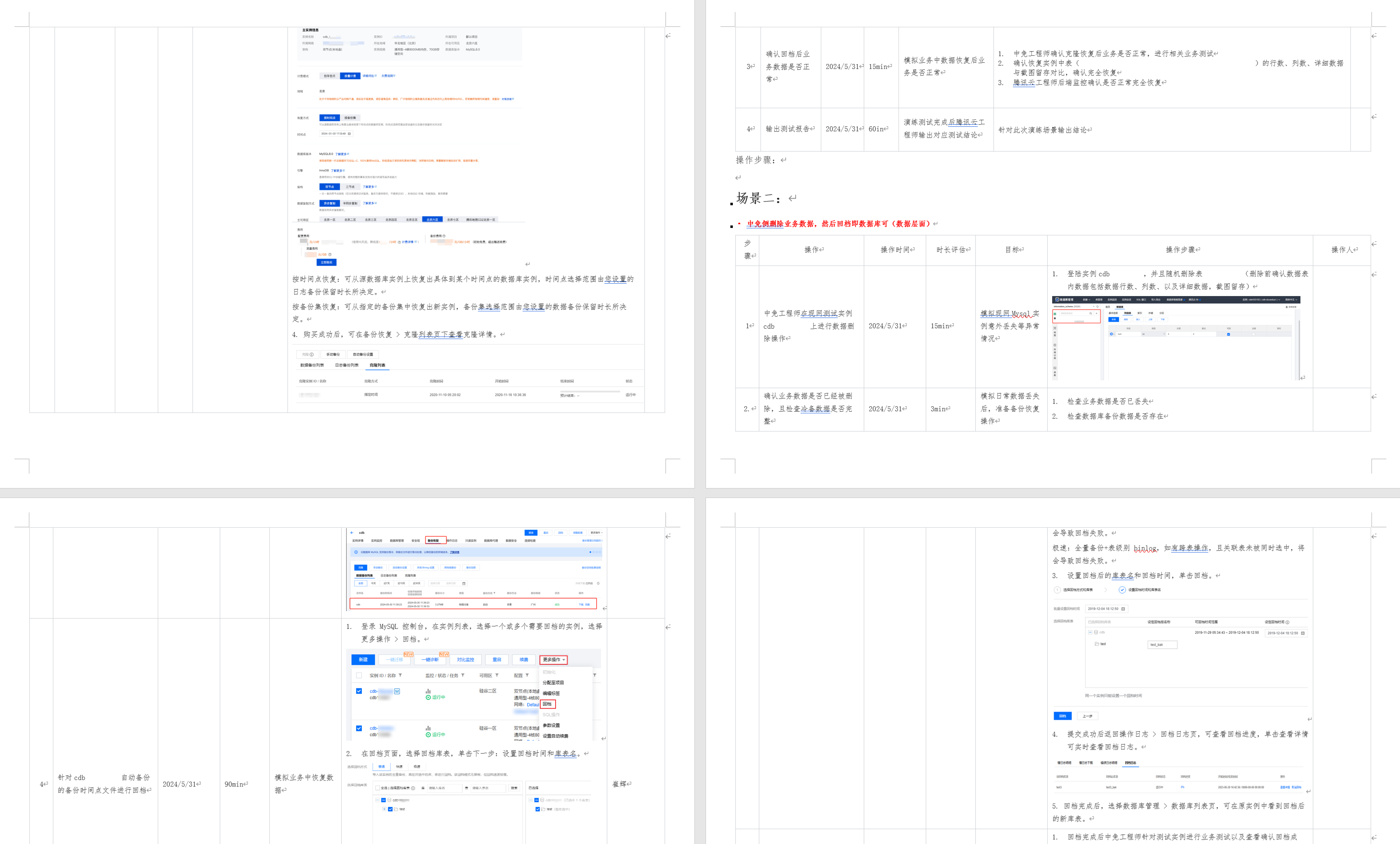Choose 分配至项目 menu entry
The image size is (1400, 844).
point(553,683)
